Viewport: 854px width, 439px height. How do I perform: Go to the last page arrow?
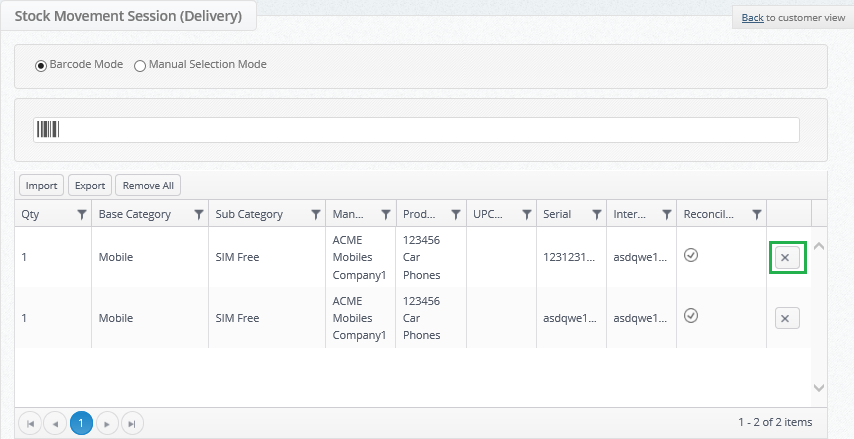(x=132, y=423)
